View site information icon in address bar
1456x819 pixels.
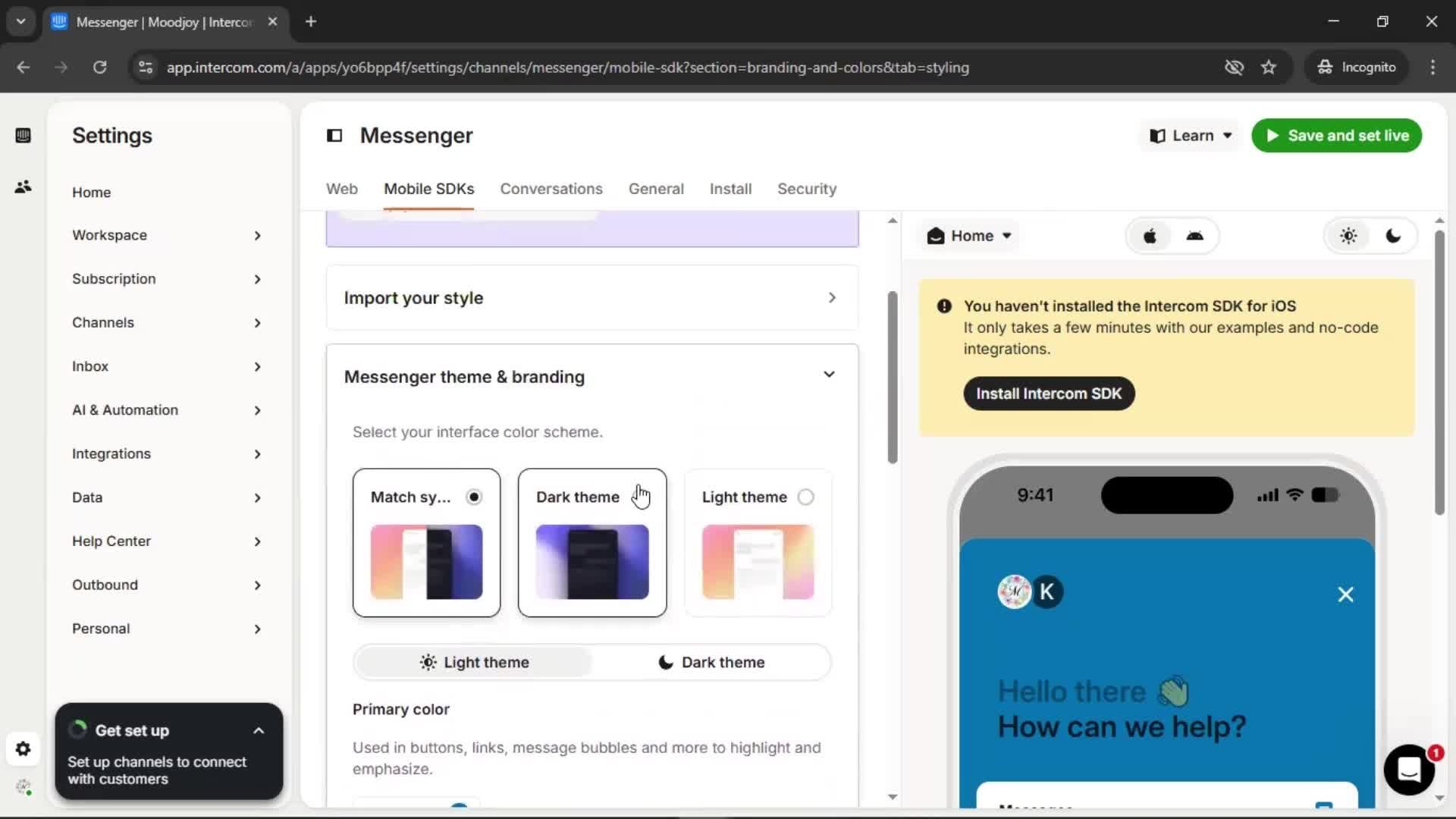(146, 67)
